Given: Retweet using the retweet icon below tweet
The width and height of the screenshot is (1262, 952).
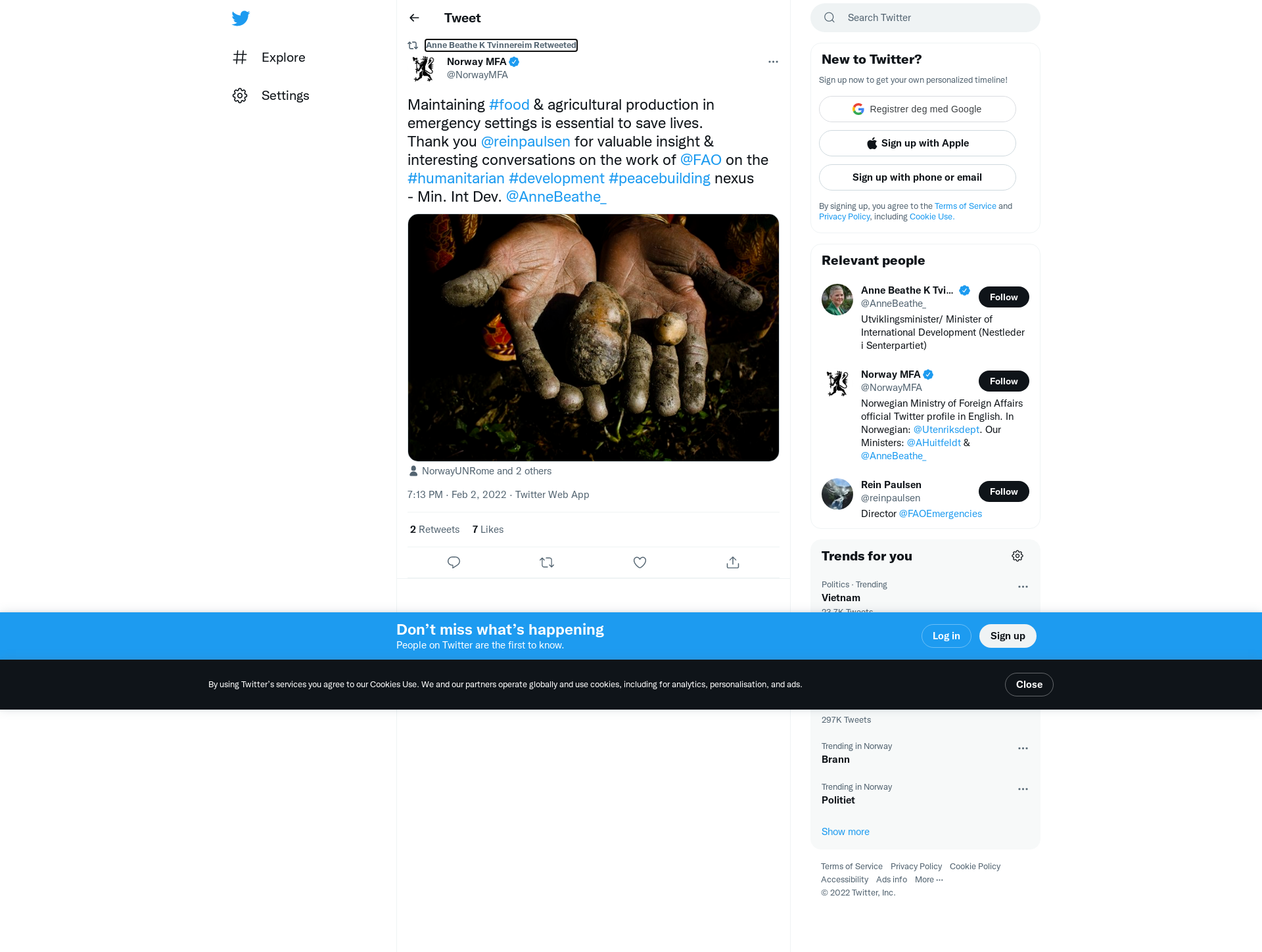Looking at the screenshot, I should [547, 562].
